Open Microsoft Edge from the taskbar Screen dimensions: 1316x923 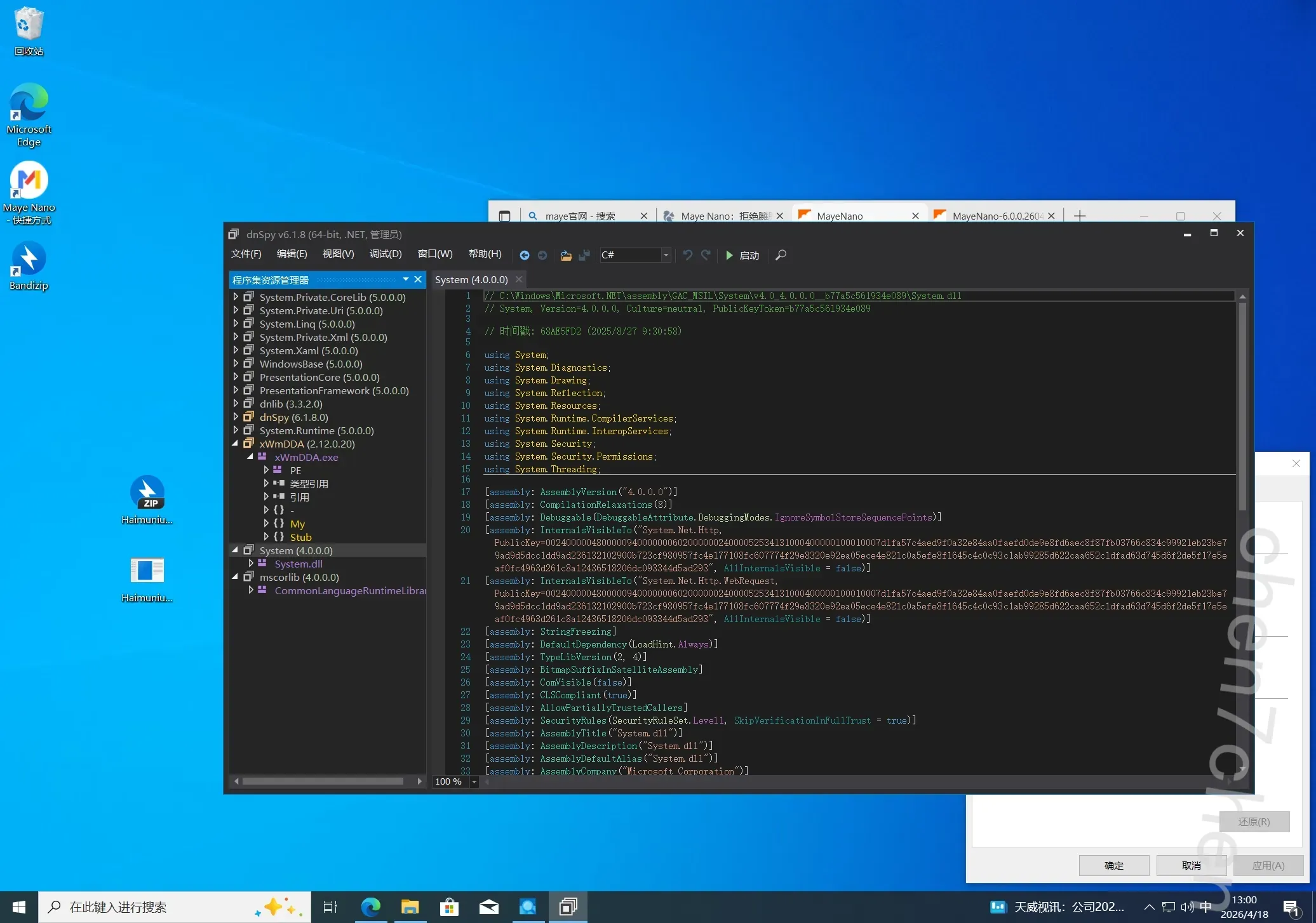coord(371,907)
